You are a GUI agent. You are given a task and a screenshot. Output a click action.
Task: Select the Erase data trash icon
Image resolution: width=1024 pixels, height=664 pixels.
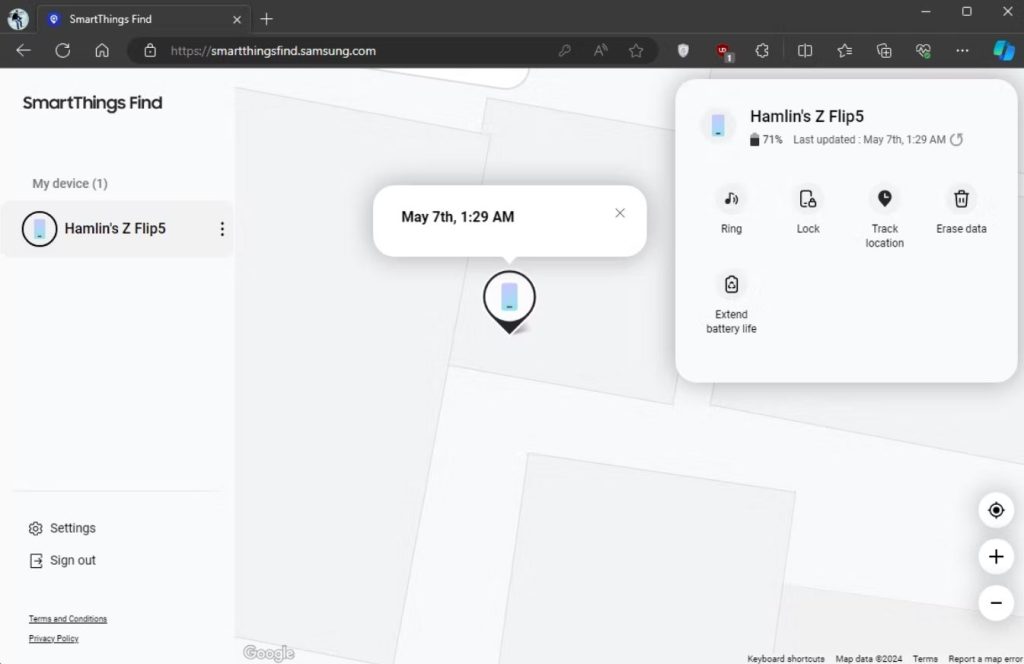click(961, 199)
